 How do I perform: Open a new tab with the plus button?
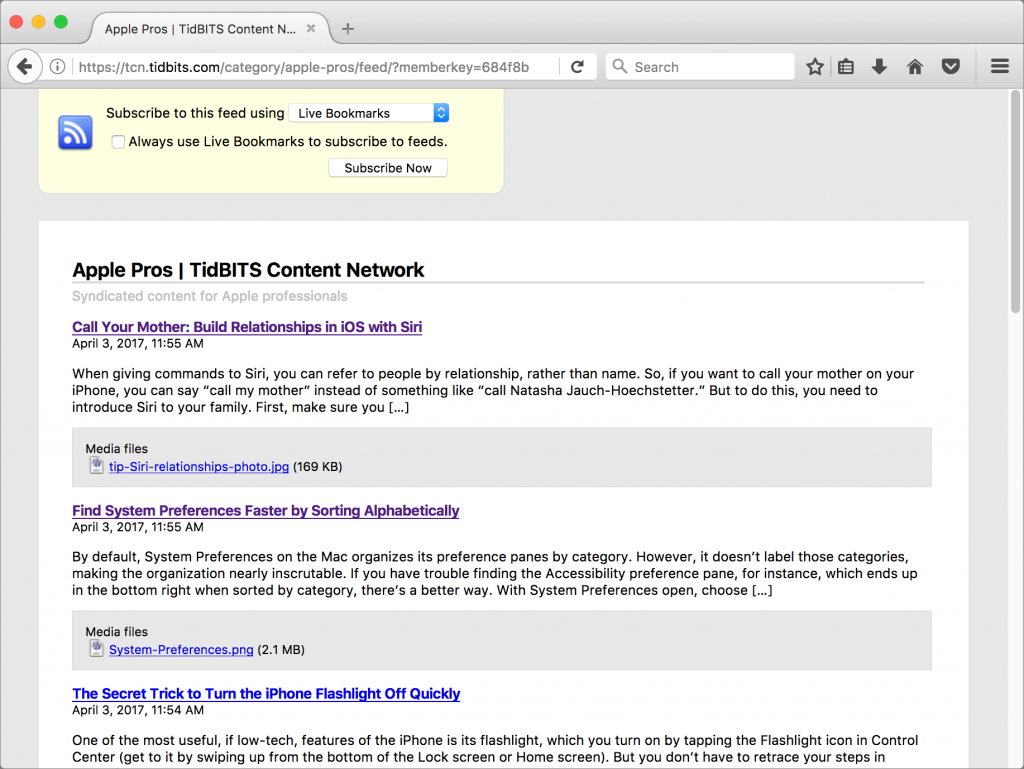pyautogui.click(x=347, y=29)
